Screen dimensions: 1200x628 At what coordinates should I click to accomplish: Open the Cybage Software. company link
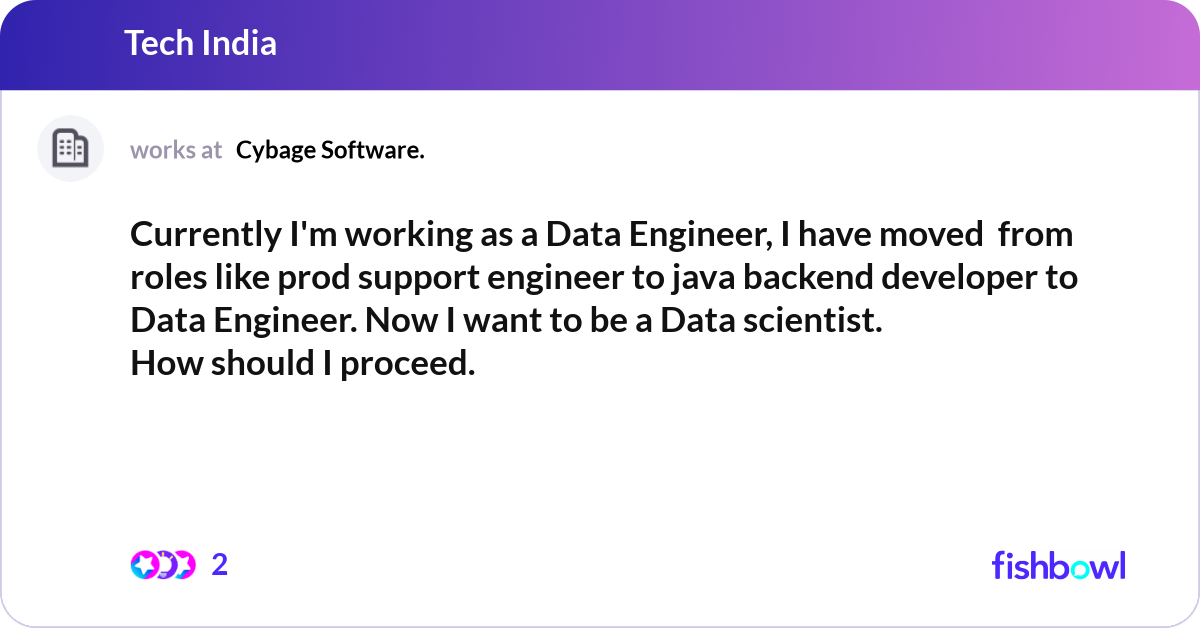tap(330, 150)
